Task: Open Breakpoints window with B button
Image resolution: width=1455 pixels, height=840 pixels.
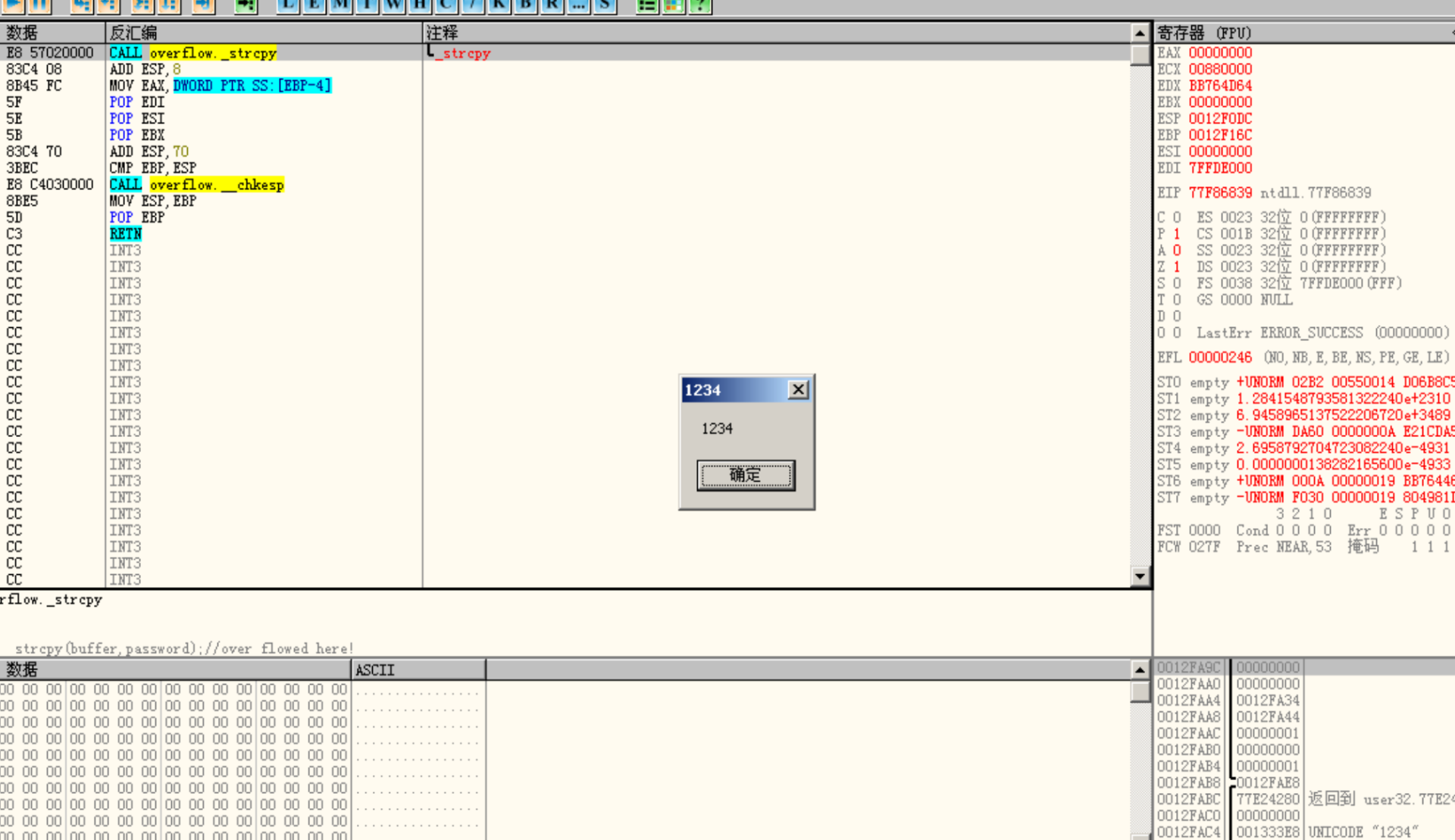Action: point(525,5)
